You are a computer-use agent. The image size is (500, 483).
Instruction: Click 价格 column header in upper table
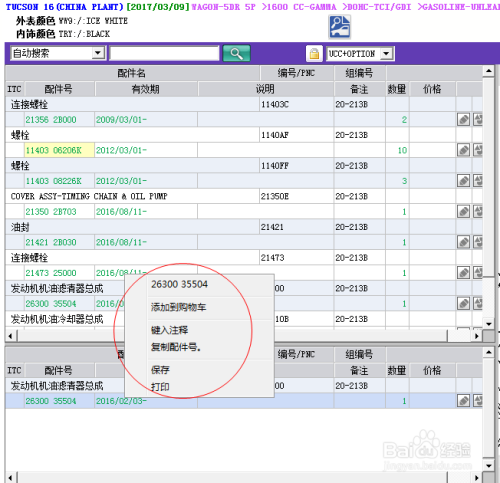[432, 89]
